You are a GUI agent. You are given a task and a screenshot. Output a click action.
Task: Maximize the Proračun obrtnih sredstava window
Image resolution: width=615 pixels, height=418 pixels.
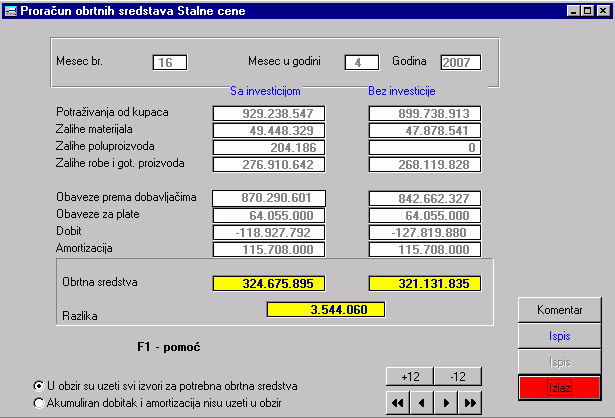point(587,11)
